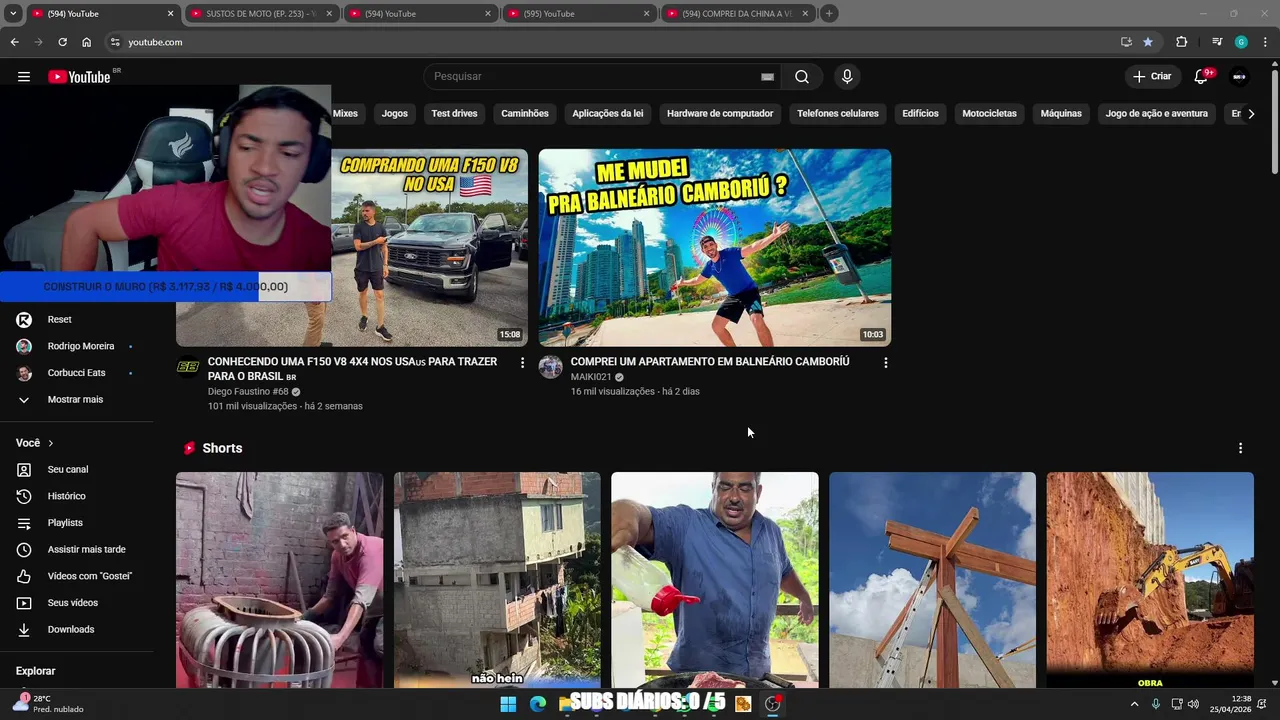The image size is (1280, 720).
Task: View site information icon in address bar
Action: (x=115, y=42)
